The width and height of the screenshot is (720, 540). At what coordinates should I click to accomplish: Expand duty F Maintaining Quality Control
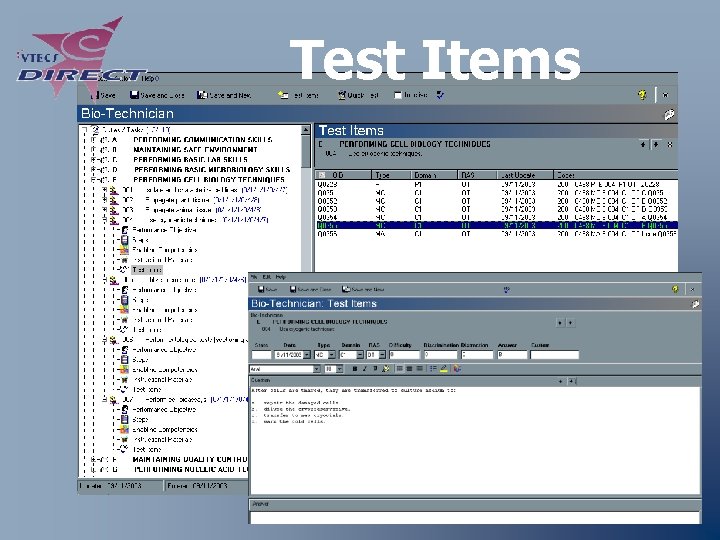[x=93, y=459]
